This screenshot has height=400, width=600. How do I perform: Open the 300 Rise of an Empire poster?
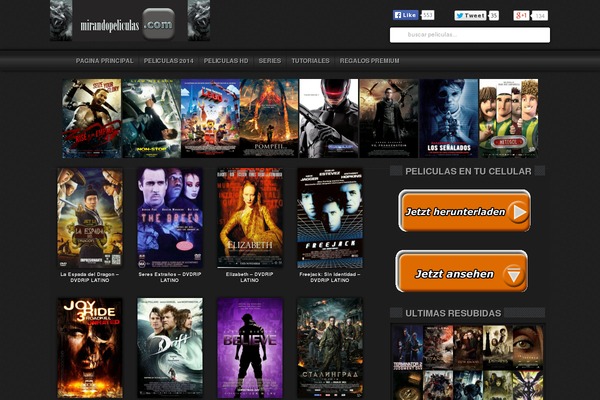(x=92, y=118)
